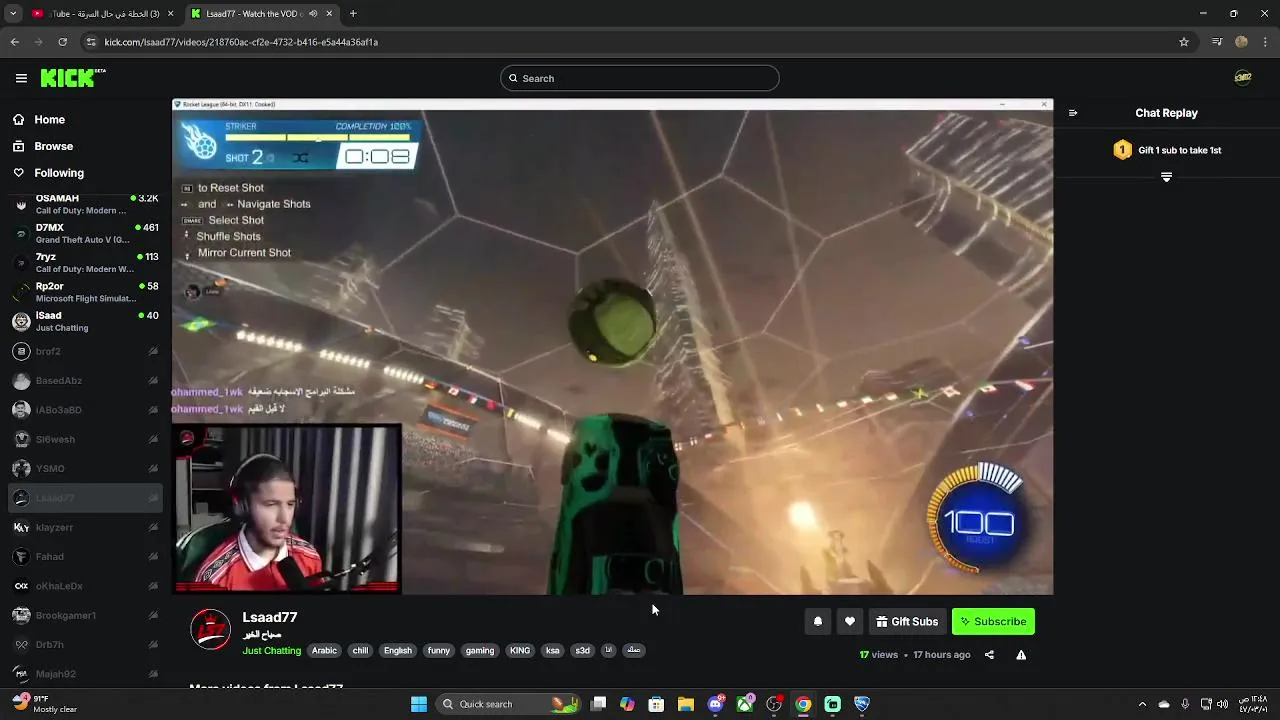Open offline channel oKhaLeDx
Screen dimensions: 1280x720
tap(85, 586)
